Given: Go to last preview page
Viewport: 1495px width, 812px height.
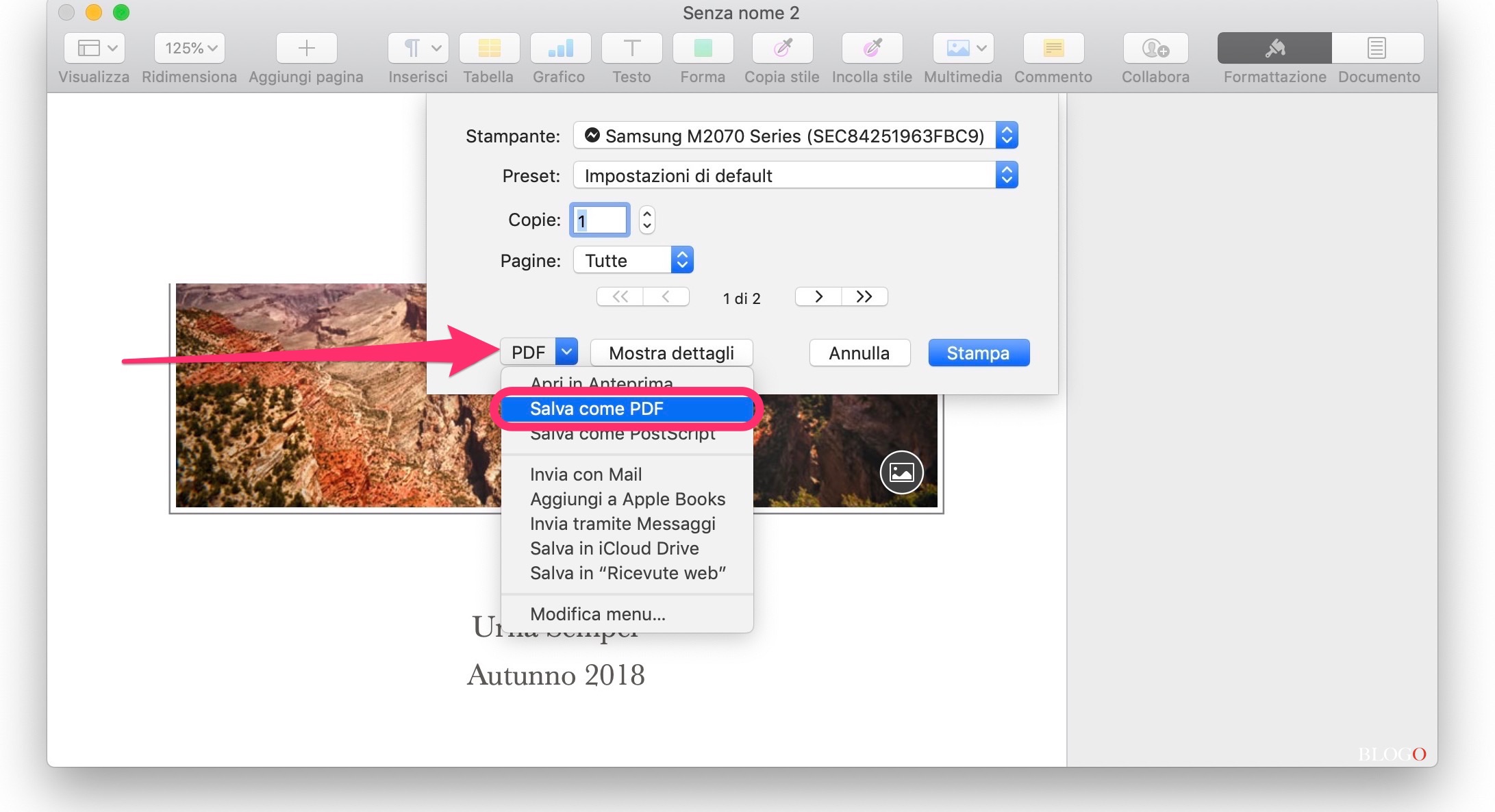Looking at the screenshot, I should click(x=864, y=296).
